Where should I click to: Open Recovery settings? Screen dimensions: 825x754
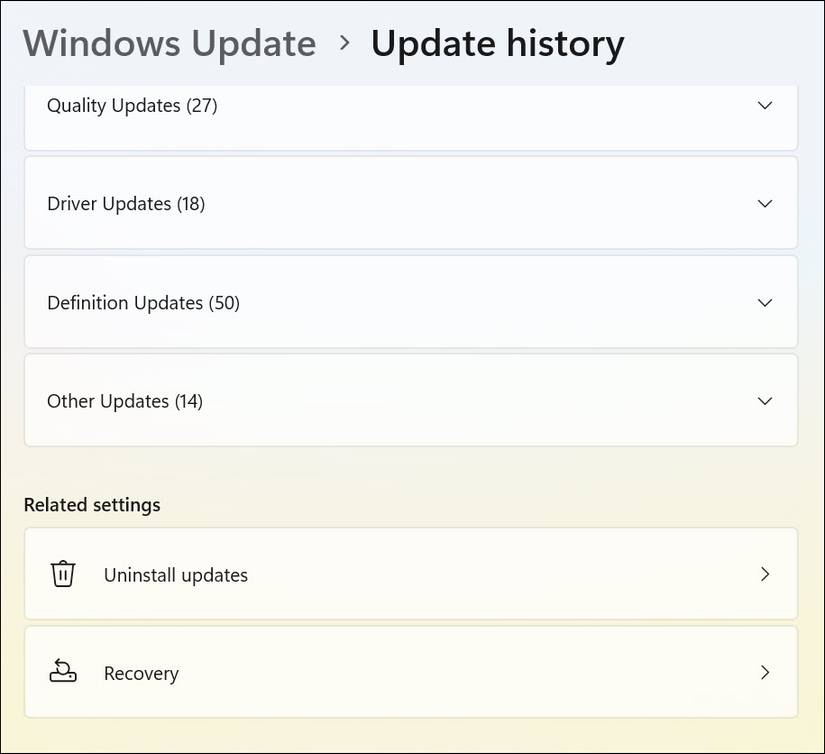coord(410,672)
